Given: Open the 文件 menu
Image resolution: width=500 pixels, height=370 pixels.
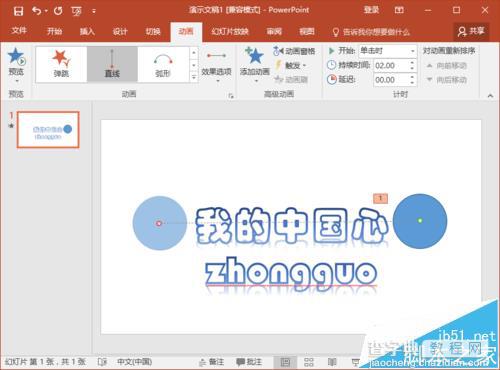Looking at the screenshot, I should coord(19,31).
